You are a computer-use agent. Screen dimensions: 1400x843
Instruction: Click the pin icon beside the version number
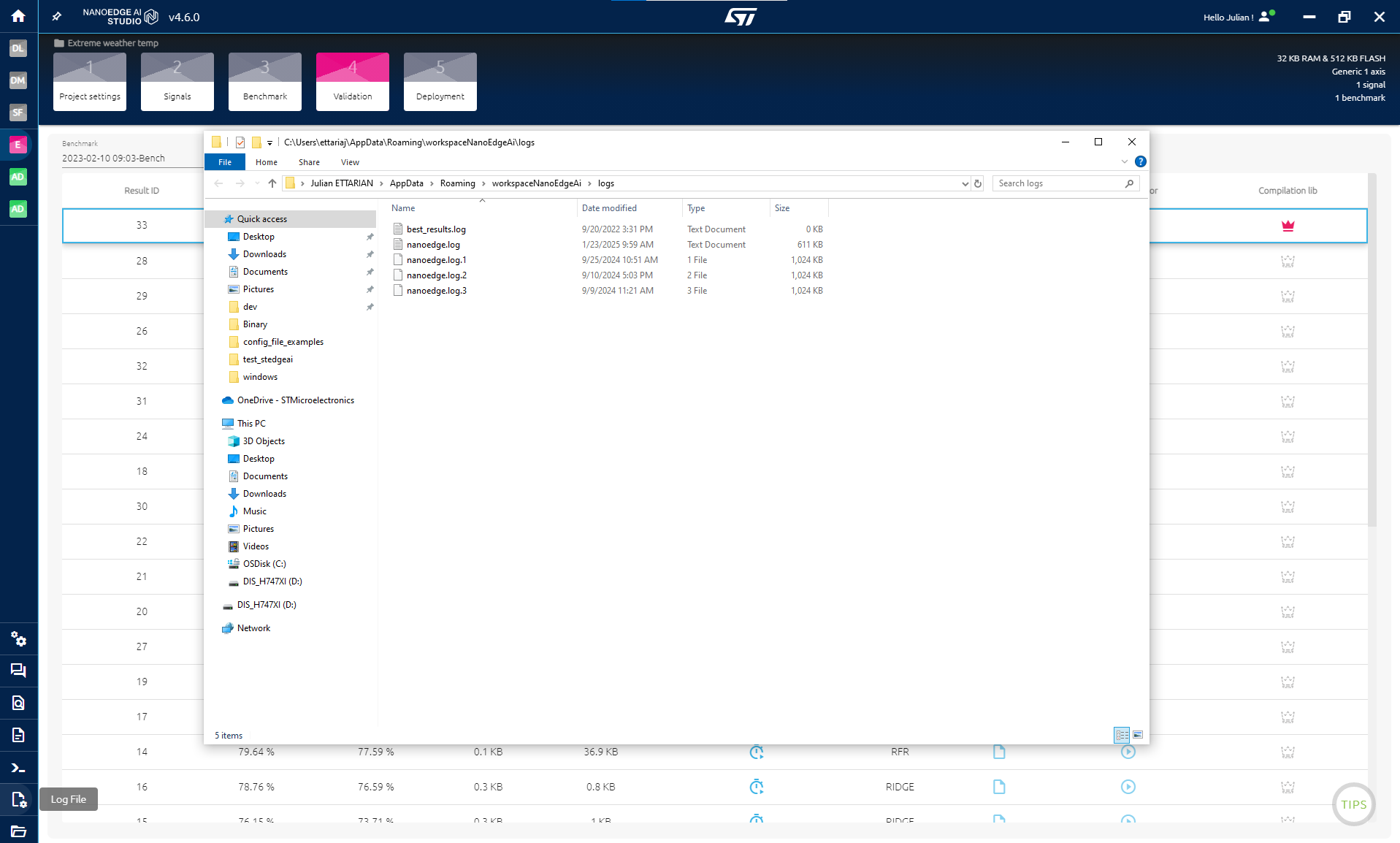56,15
